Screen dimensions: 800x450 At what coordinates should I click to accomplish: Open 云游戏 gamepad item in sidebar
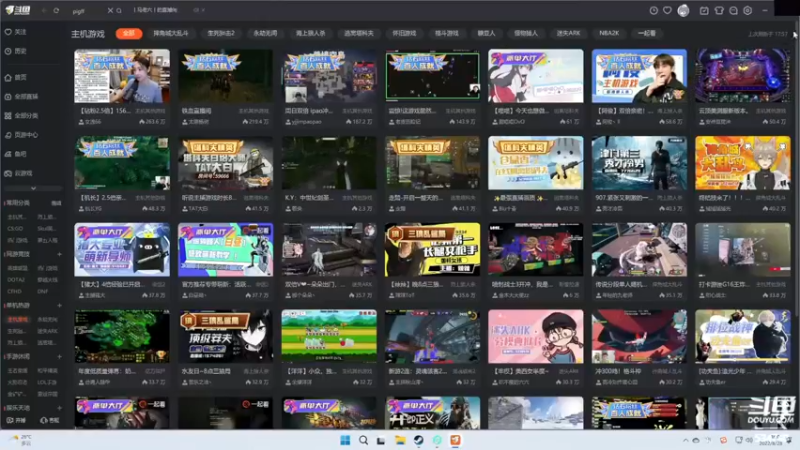tap(19, 173)
